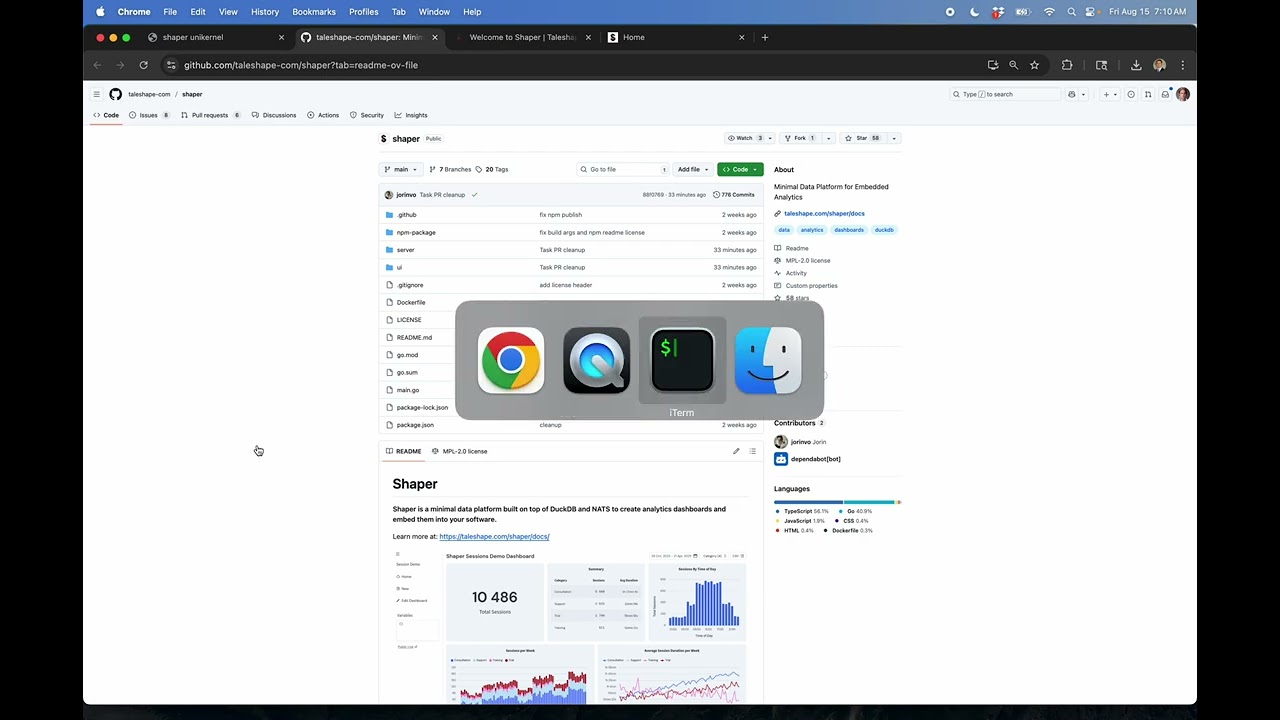Expand the Star lists dropdown arrow
This screenshot has height=720, width=1280.
(894, 138)
